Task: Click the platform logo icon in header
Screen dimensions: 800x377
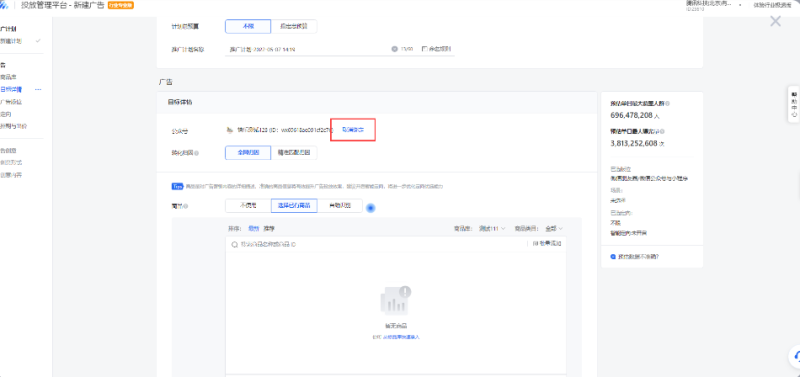Action: coord(4,6)
